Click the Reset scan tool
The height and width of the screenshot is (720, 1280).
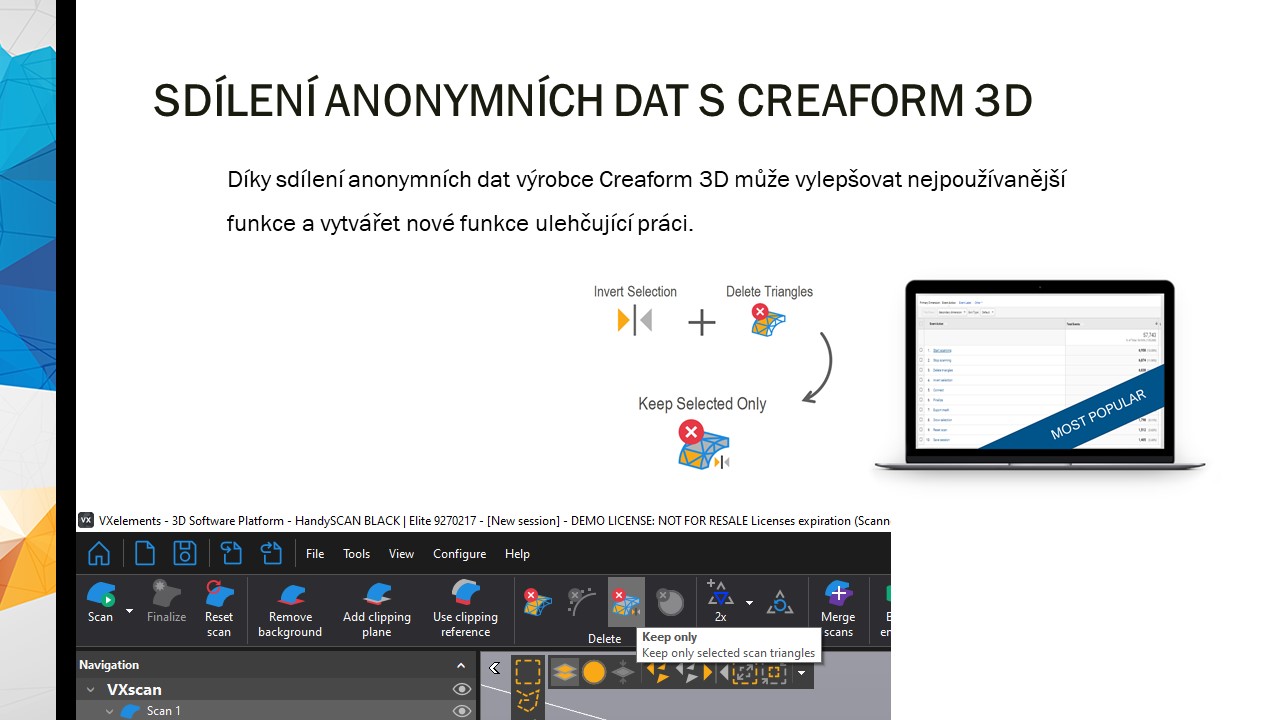219,606
